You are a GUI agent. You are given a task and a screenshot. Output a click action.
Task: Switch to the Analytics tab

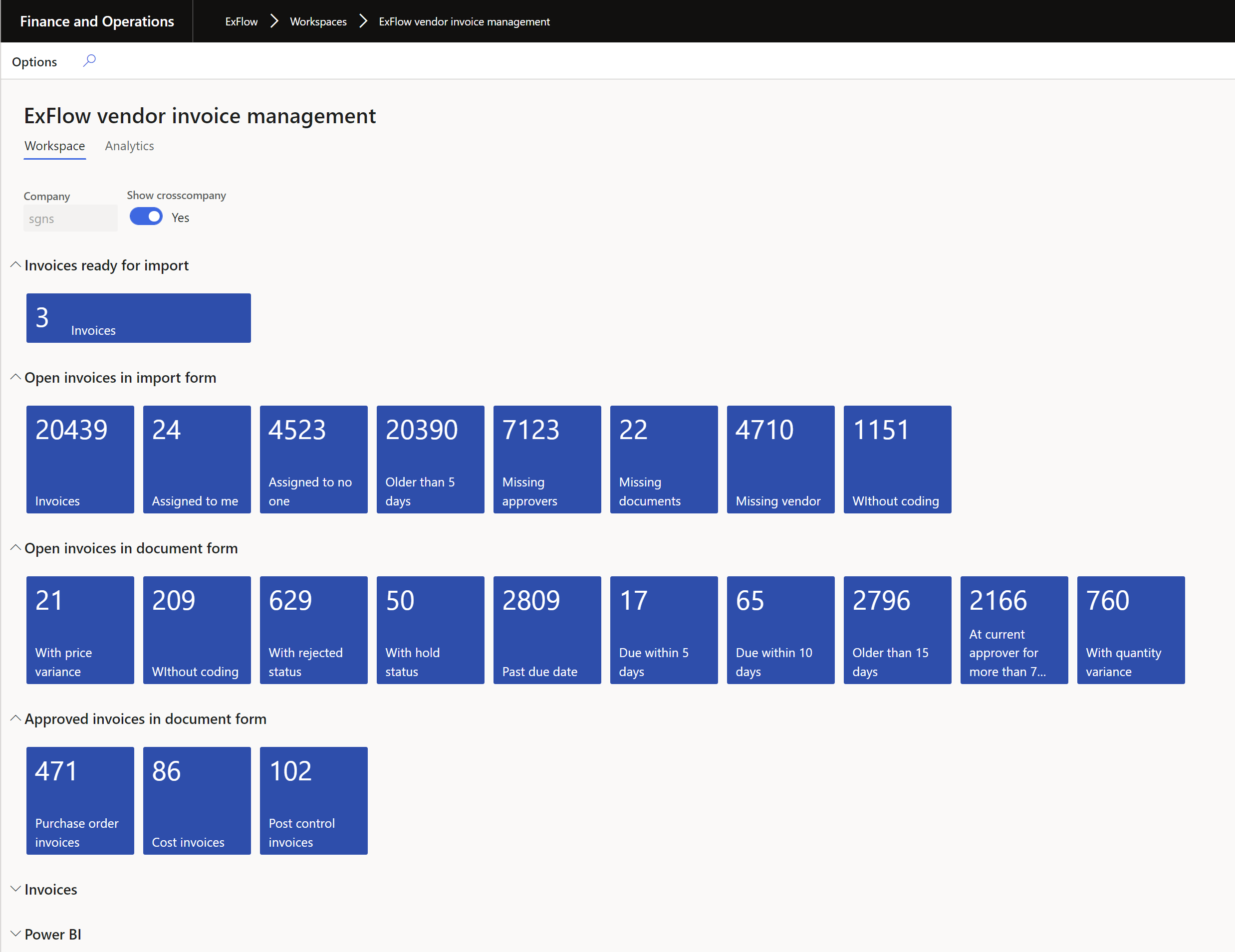coord(130,146)
